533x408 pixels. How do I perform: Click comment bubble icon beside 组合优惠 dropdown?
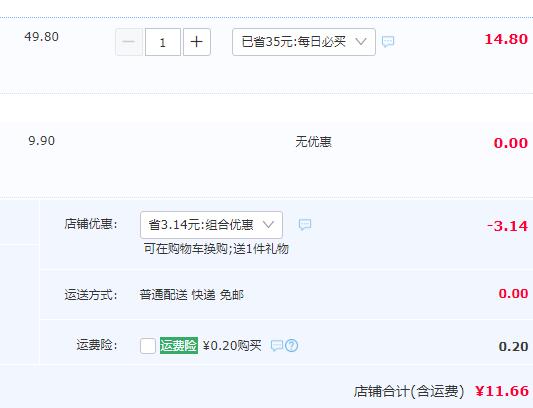click(x=305, y=224)
